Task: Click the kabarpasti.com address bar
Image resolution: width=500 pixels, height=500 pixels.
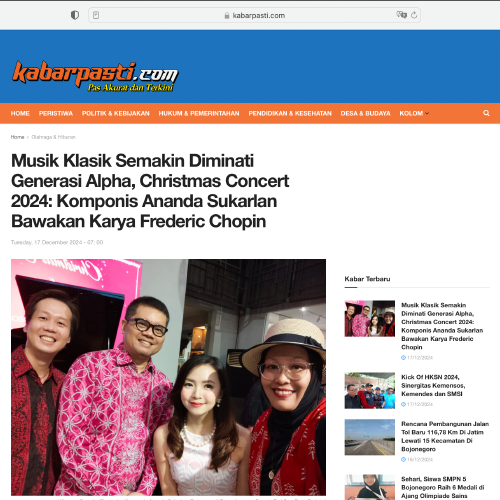Action: pyautogui.click(x=254, y=15)
